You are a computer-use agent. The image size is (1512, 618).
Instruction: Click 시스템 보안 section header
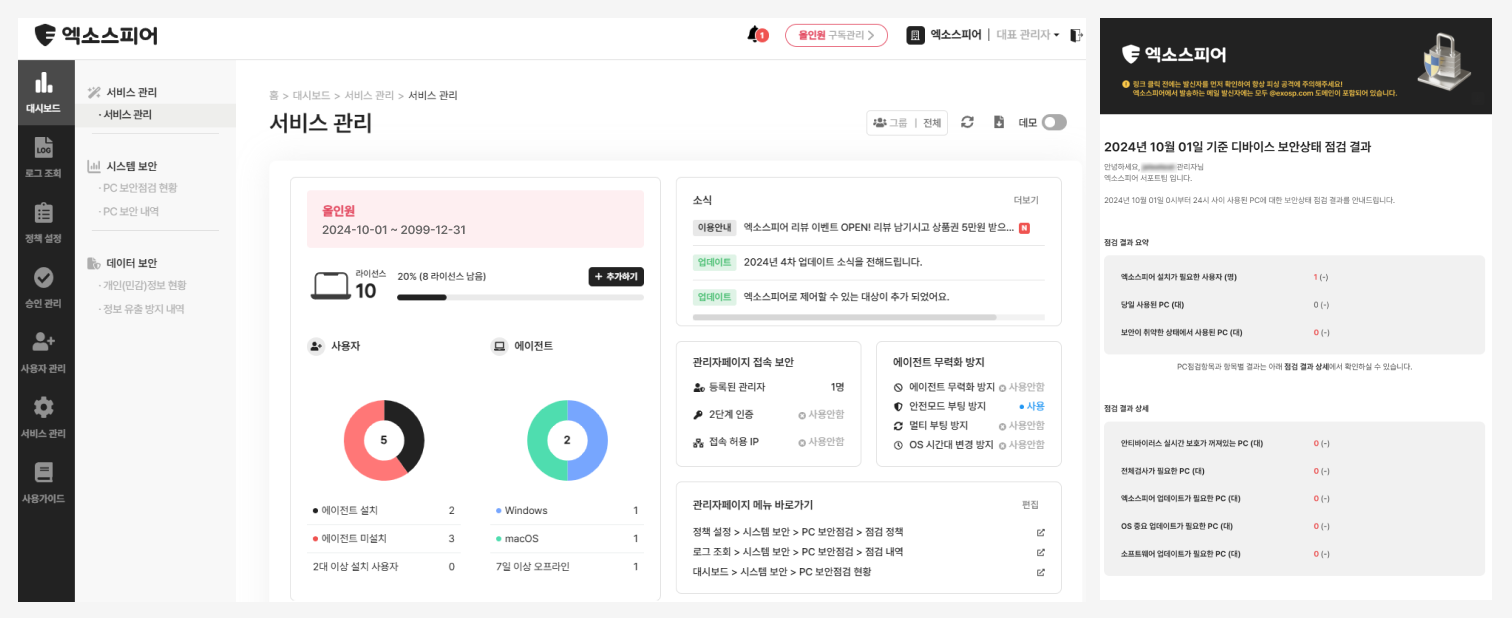(122, 167)
